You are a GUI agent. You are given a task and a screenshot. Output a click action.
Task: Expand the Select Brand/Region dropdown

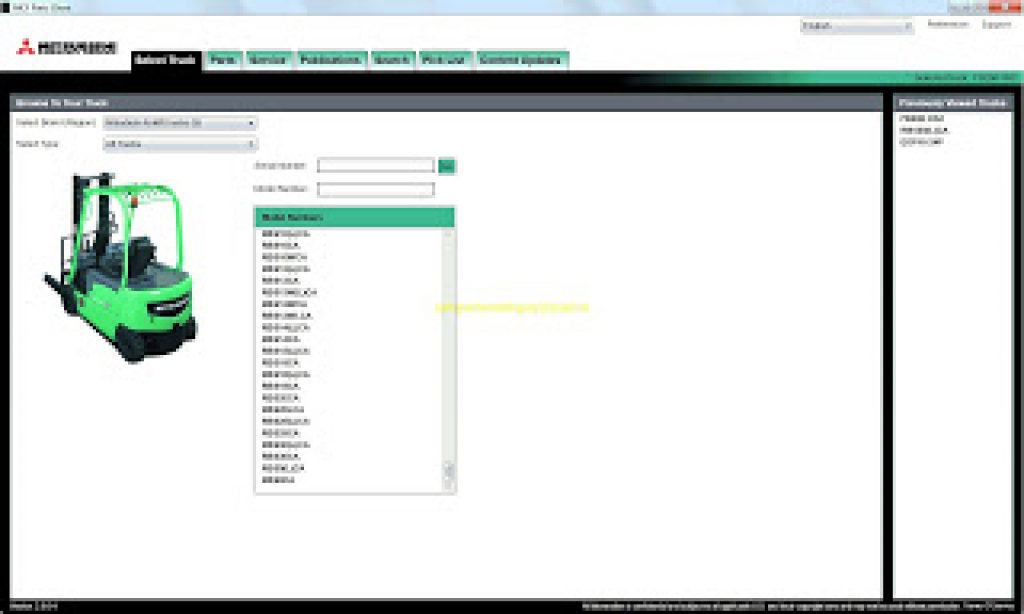point(180,123)
